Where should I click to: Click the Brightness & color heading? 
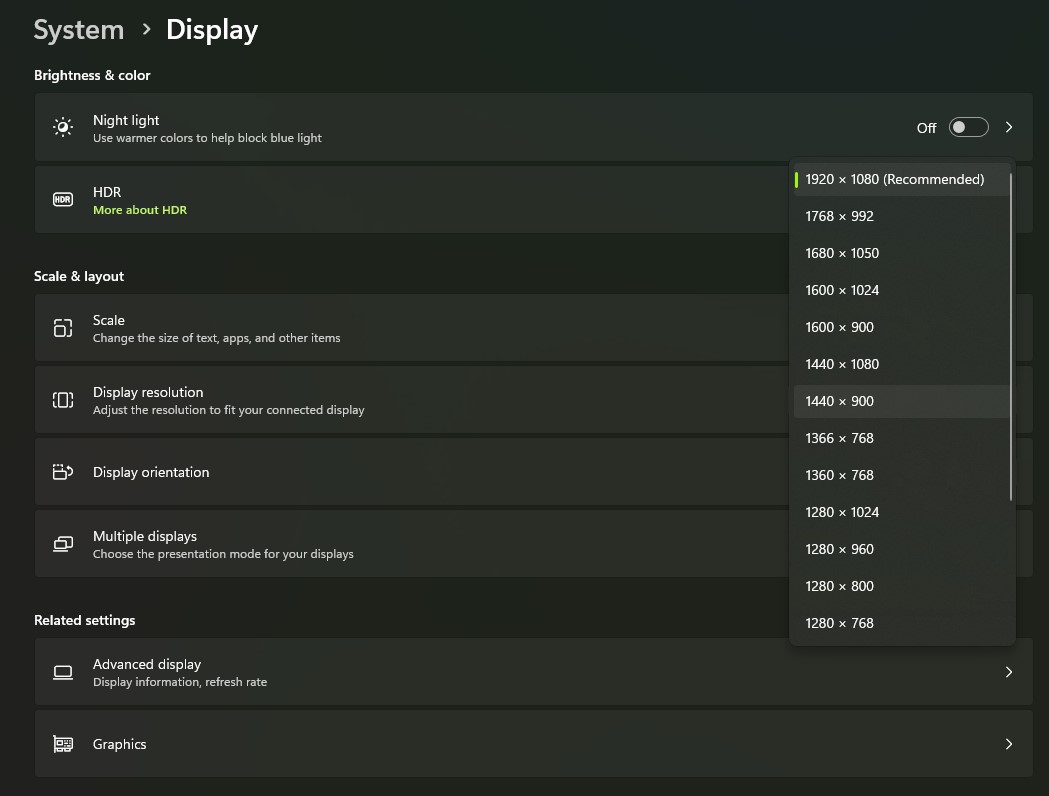pos(92,76)
